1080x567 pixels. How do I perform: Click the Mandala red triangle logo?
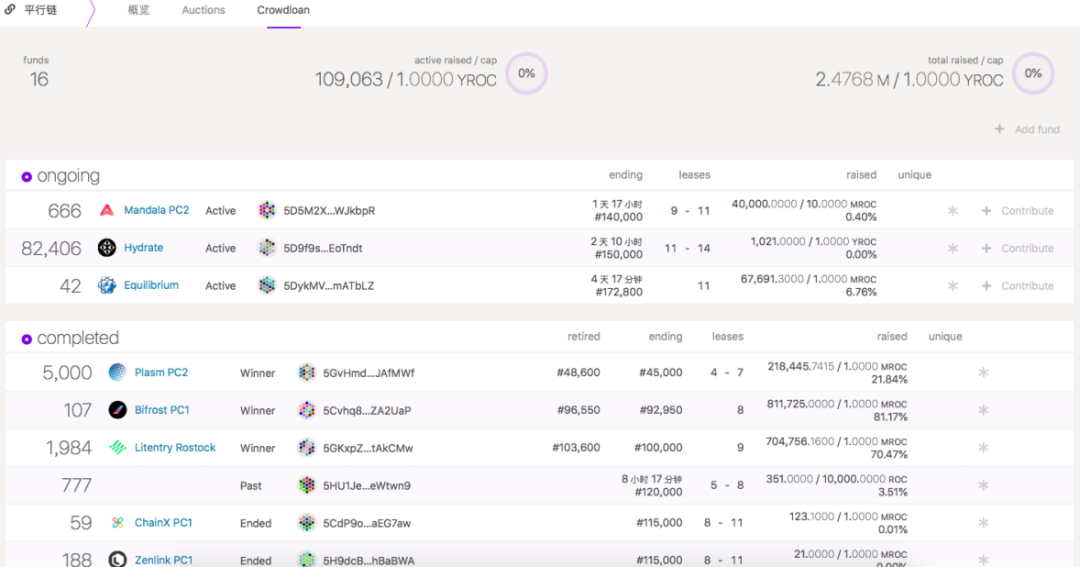click(x=107, y=210)
